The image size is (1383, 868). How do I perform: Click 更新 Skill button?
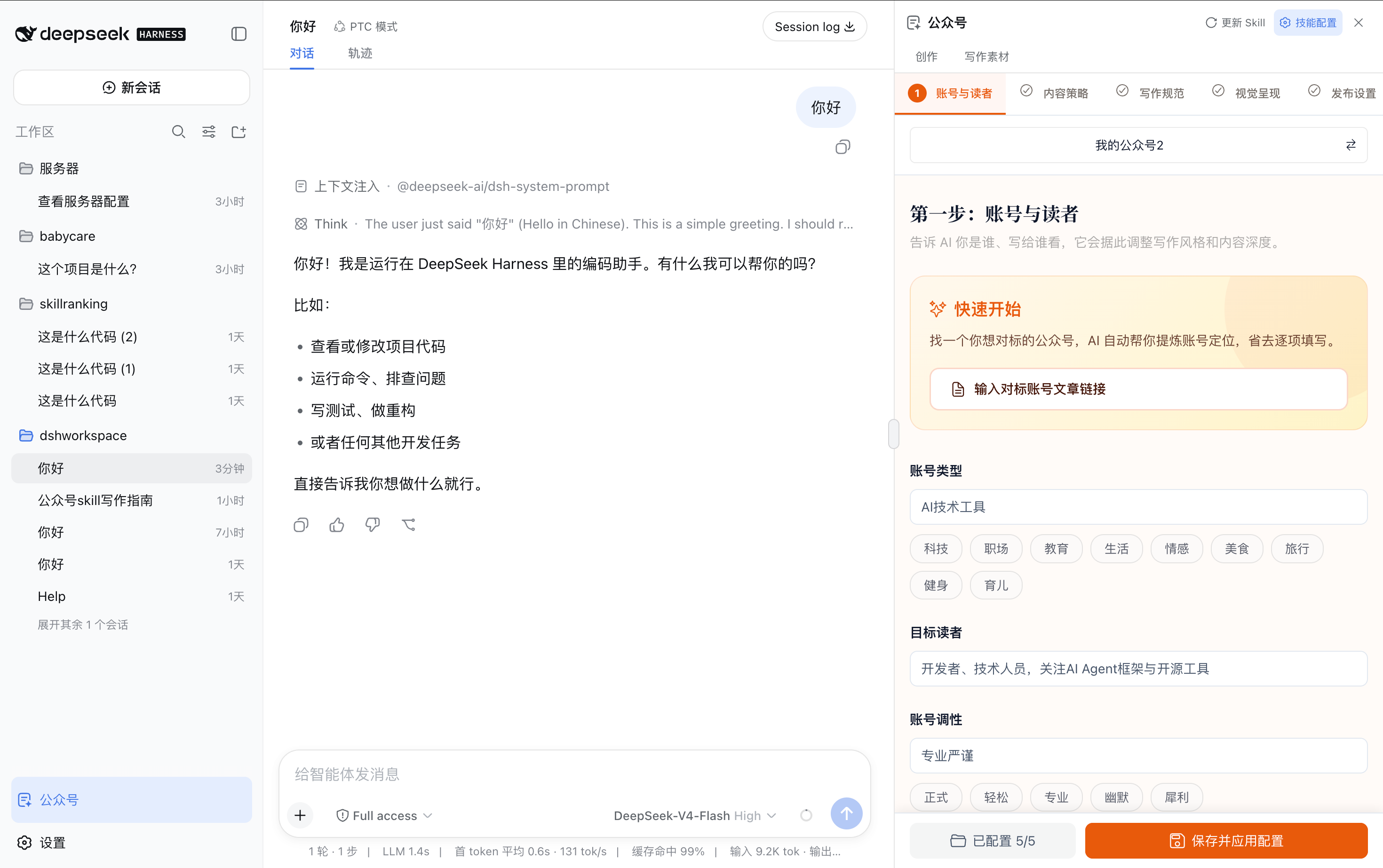(x=1234, y=23)
